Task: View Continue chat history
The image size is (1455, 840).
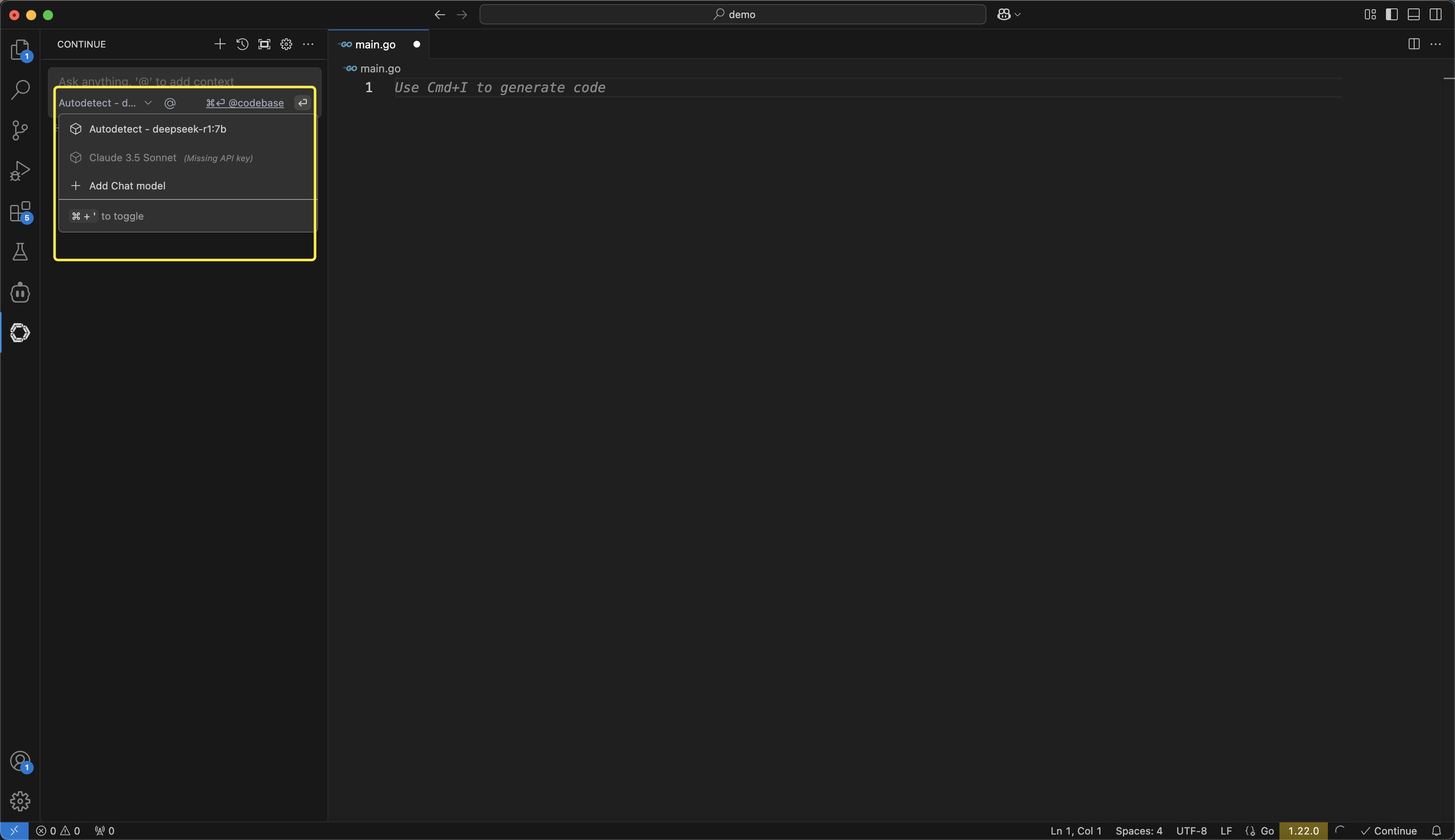Action: click(242, 45)
